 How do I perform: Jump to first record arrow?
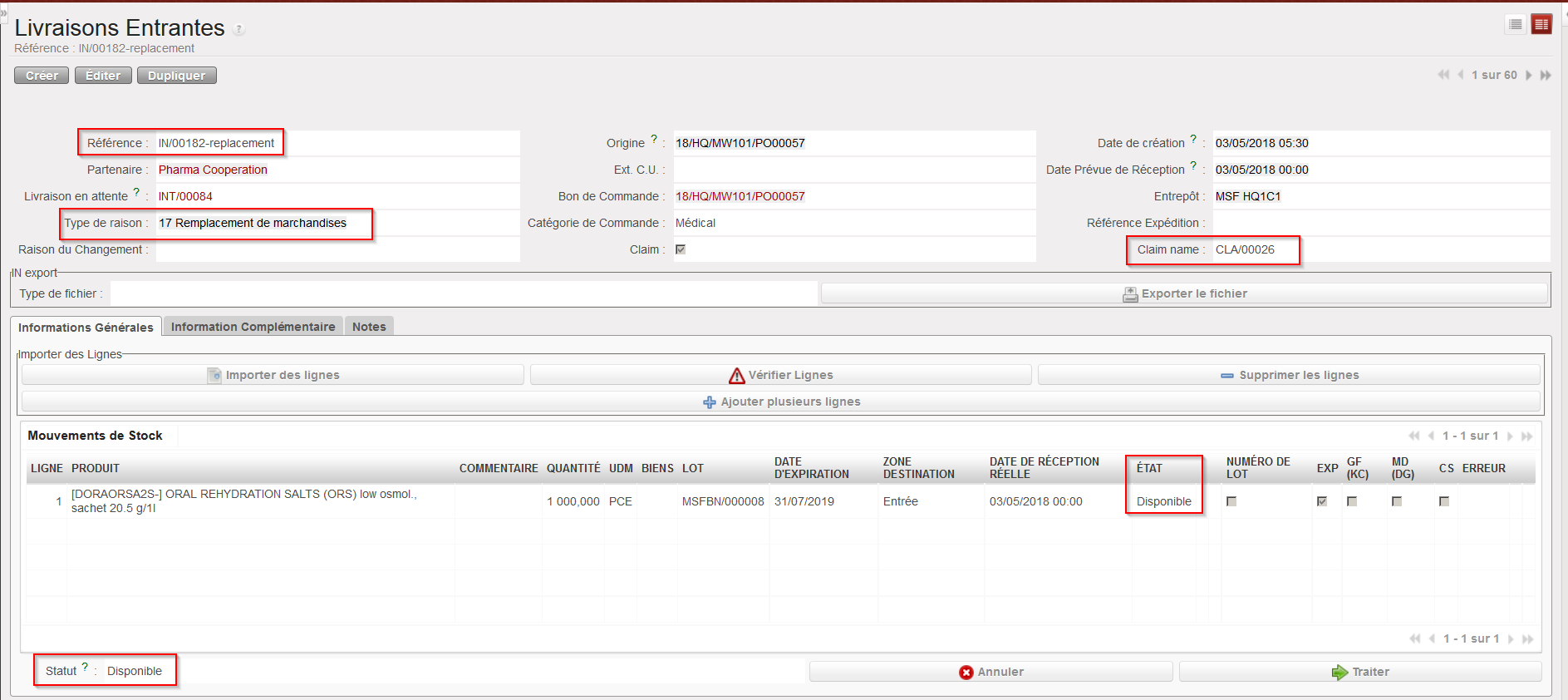click(x=1443, y=75)
